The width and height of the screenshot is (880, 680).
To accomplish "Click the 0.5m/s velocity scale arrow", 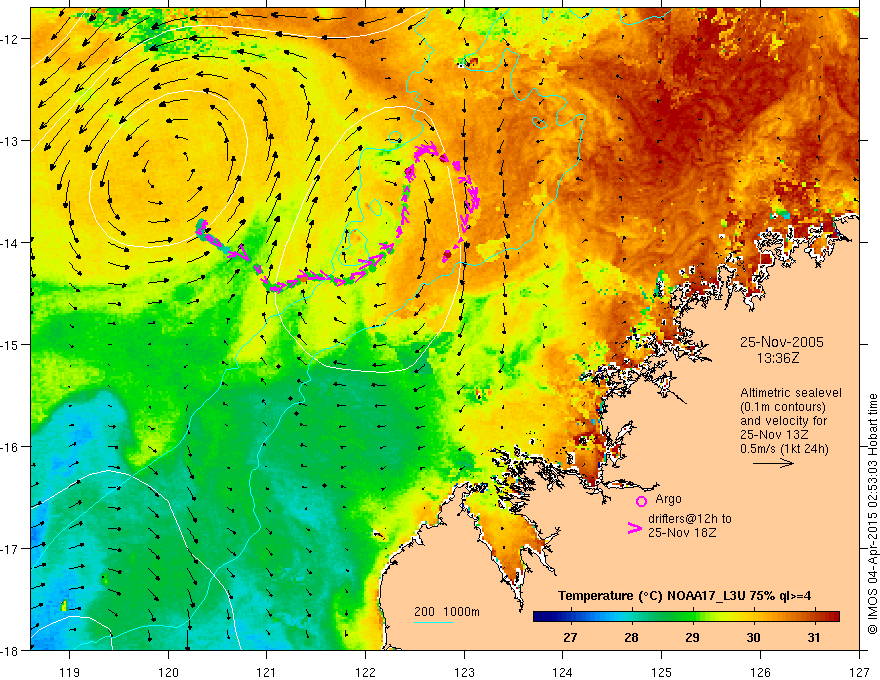I will pos(773,463).
